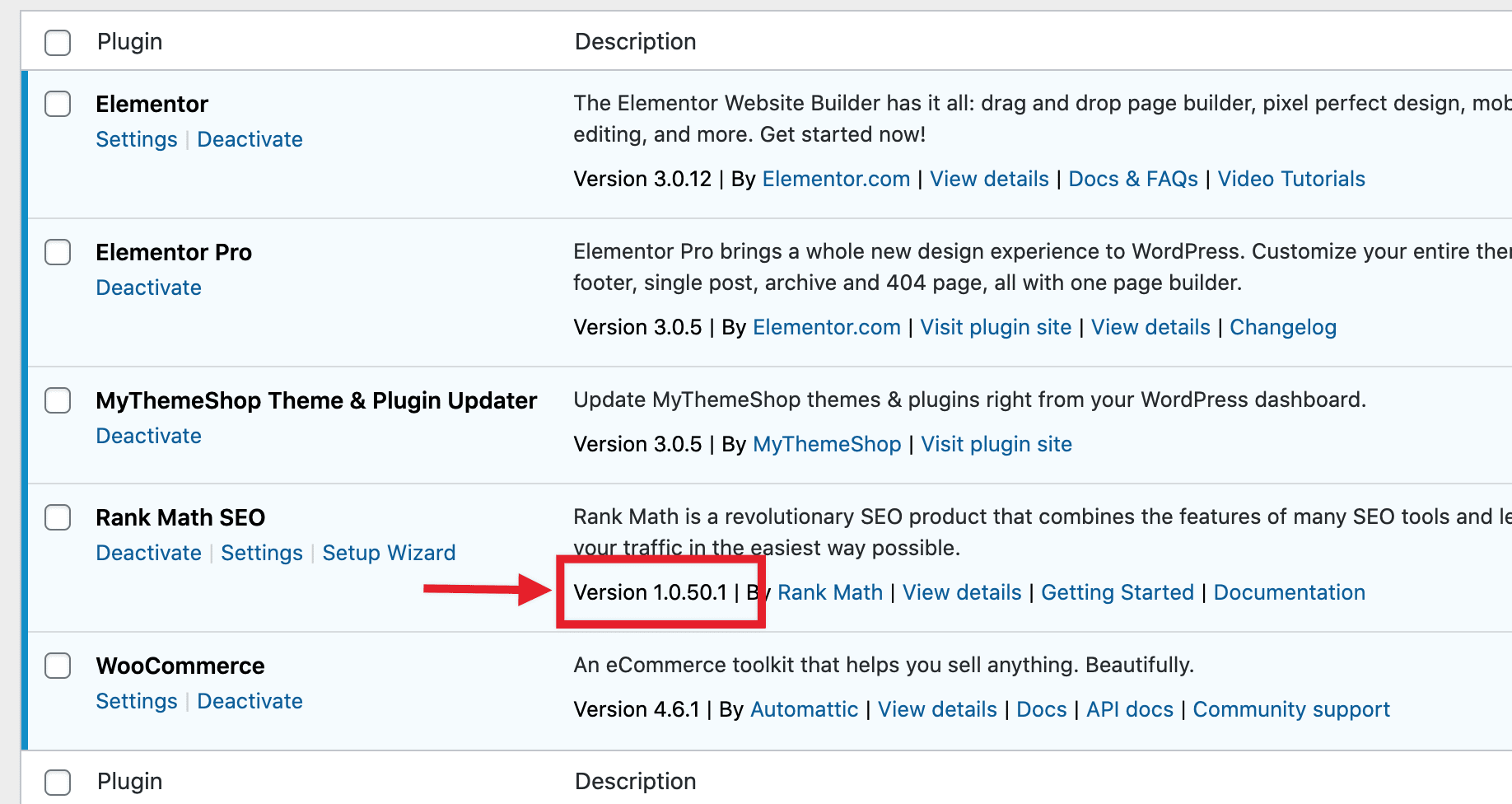Image resolution: width=1512 pixels, height=804 pixels.
Task: Deactivate the Elementor plugin
Action: (250, 140)
